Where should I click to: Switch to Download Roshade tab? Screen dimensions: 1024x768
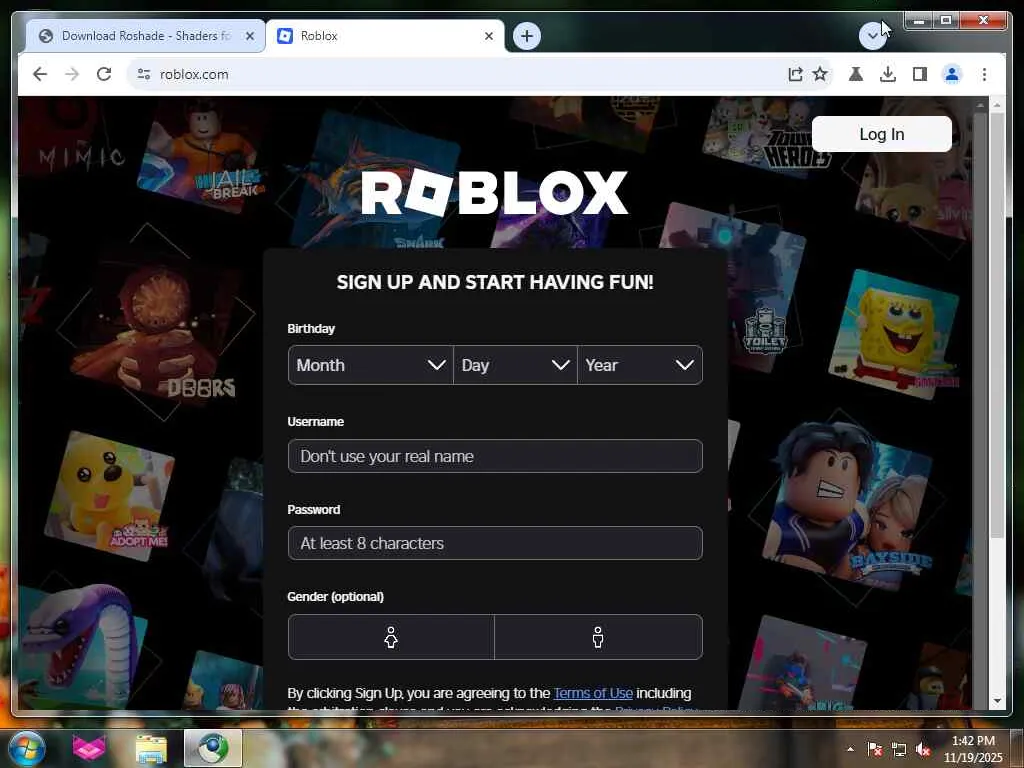click(145, 36)
